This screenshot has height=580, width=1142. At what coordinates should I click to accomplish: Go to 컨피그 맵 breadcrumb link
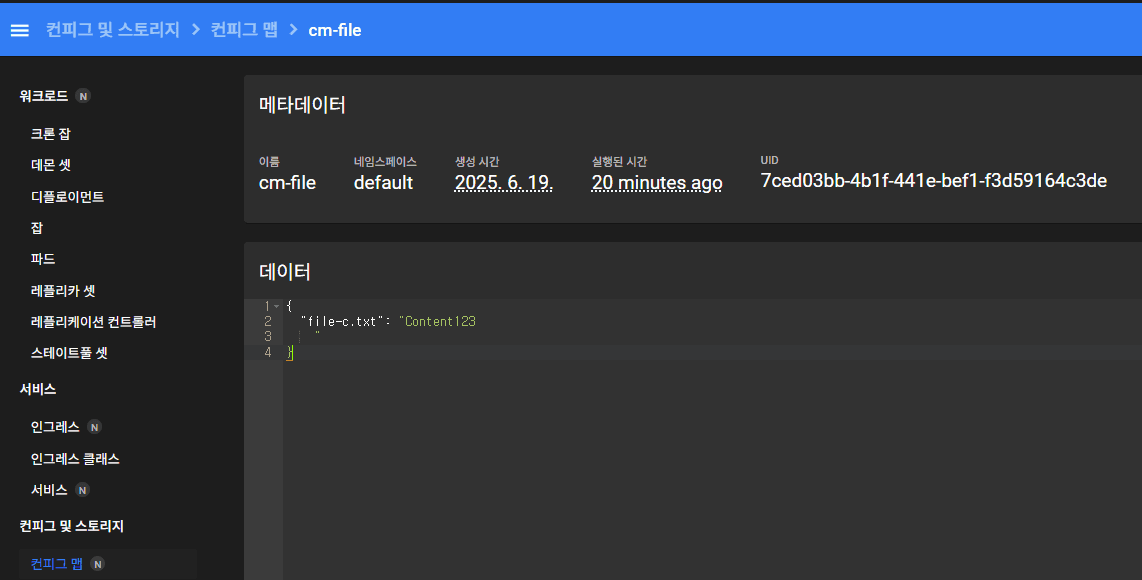click(x=244, y=30)
